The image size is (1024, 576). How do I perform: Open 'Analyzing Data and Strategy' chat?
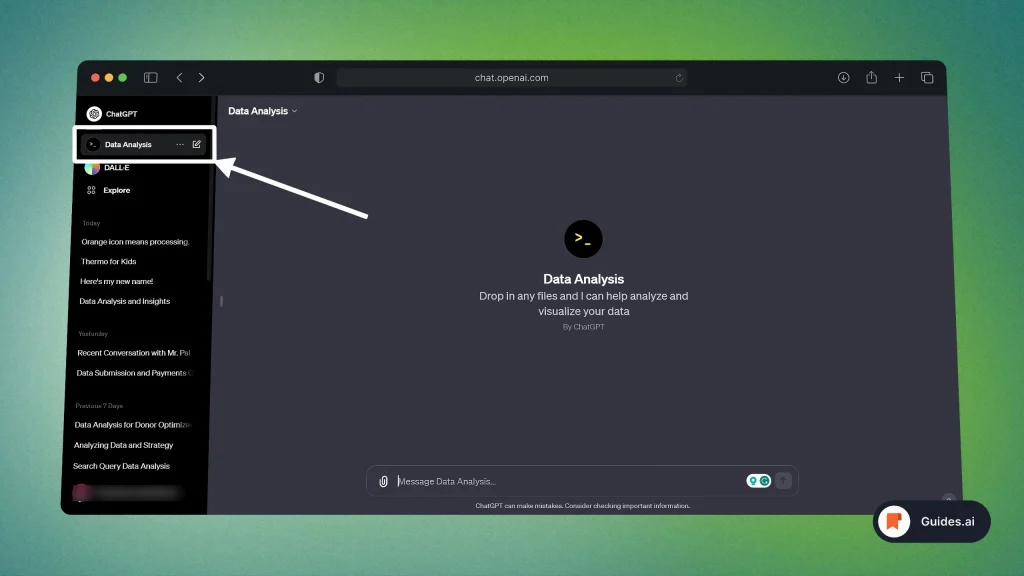click(123, 445)
